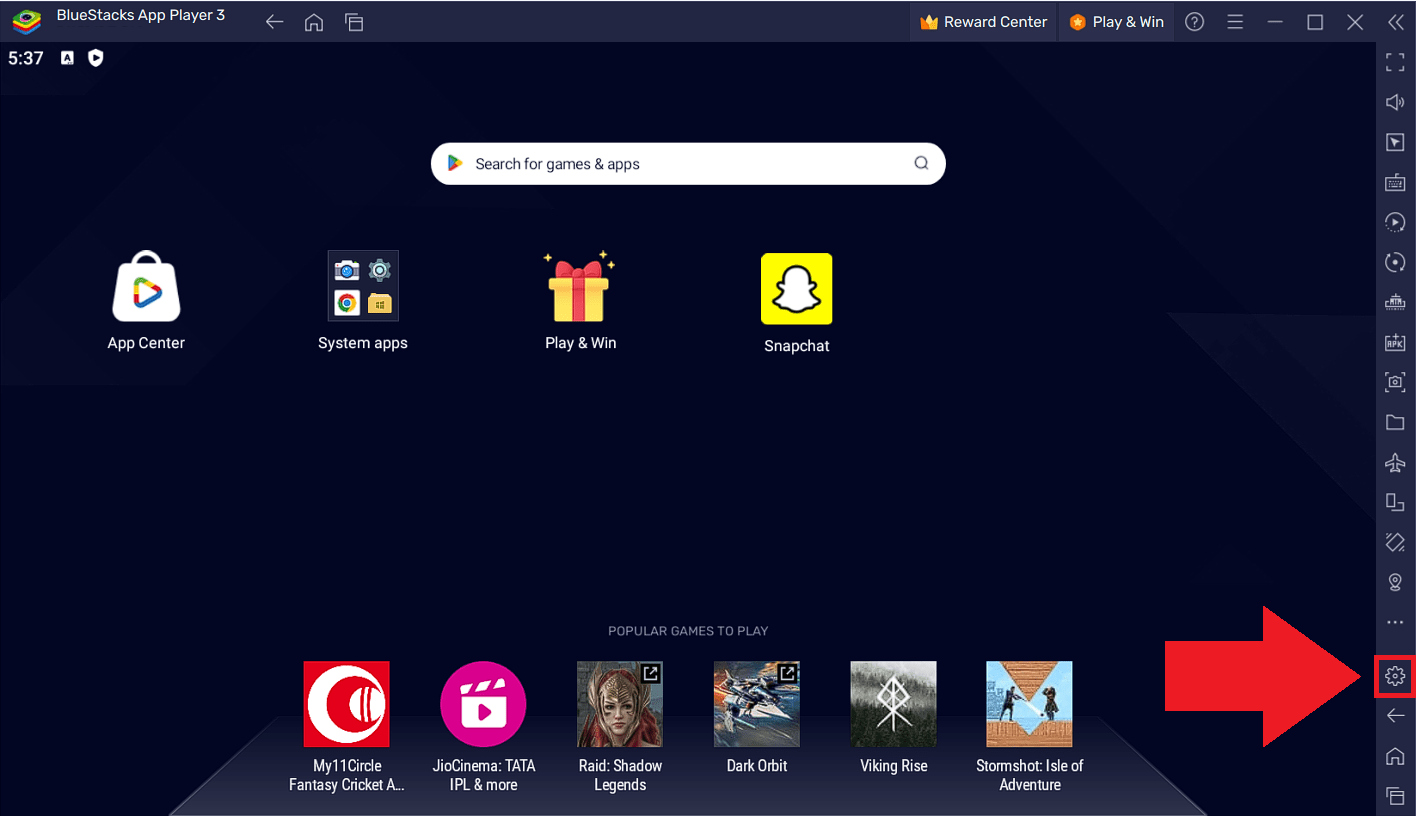Select the Install APK sidebar icon
The width and height of the screenshot is (1416, 816).
click(x=1395, y=342)
